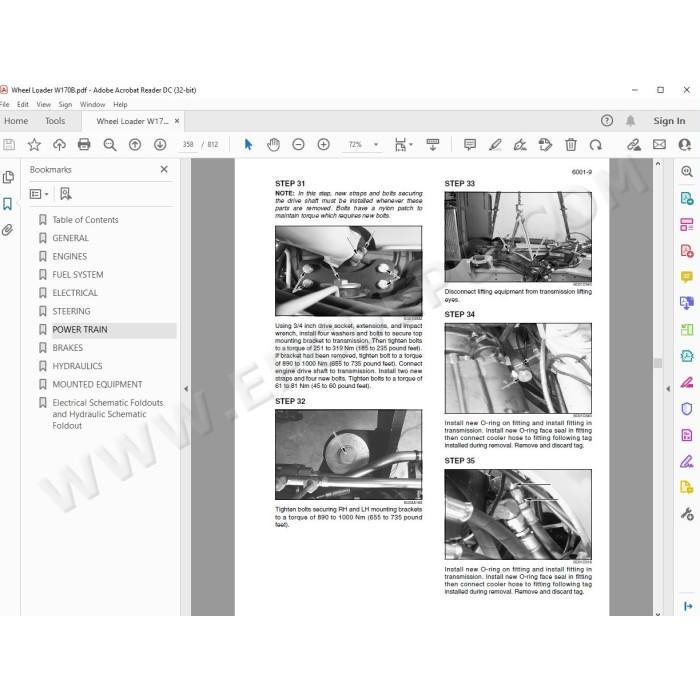Click the Sign In button

click(669, 121)
